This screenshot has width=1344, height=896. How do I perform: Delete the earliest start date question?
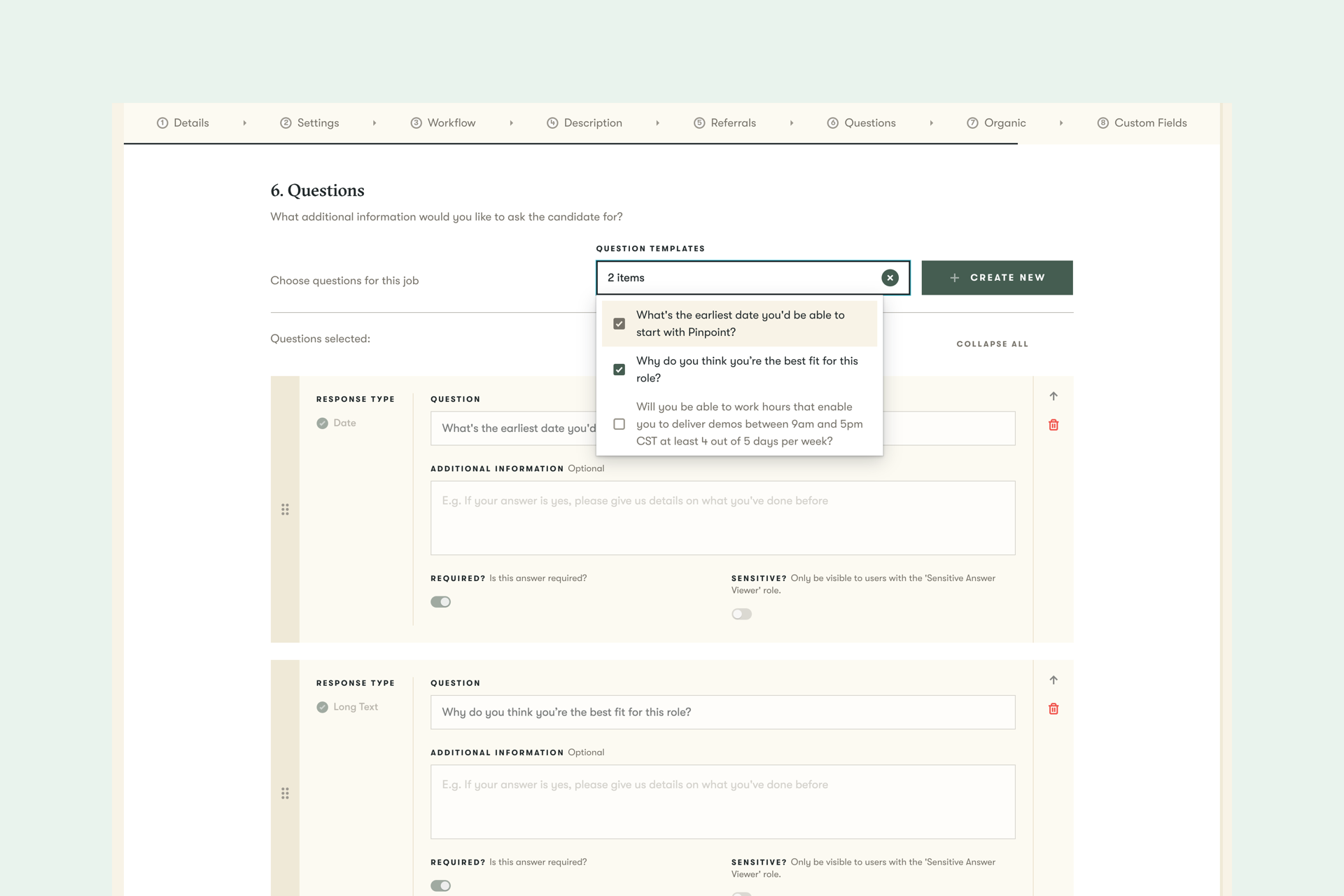coord(1053,425)
